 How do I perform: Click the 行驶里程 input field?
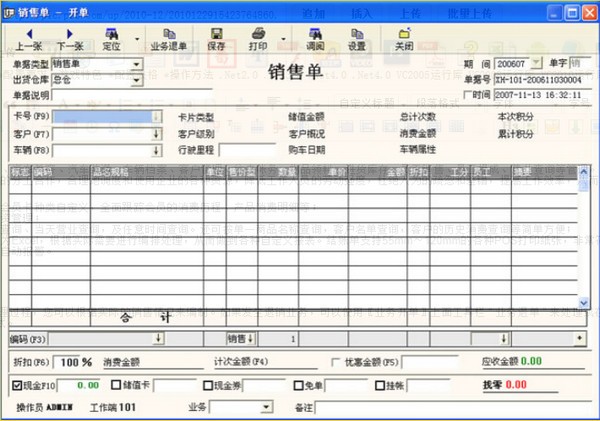point(247,150)
